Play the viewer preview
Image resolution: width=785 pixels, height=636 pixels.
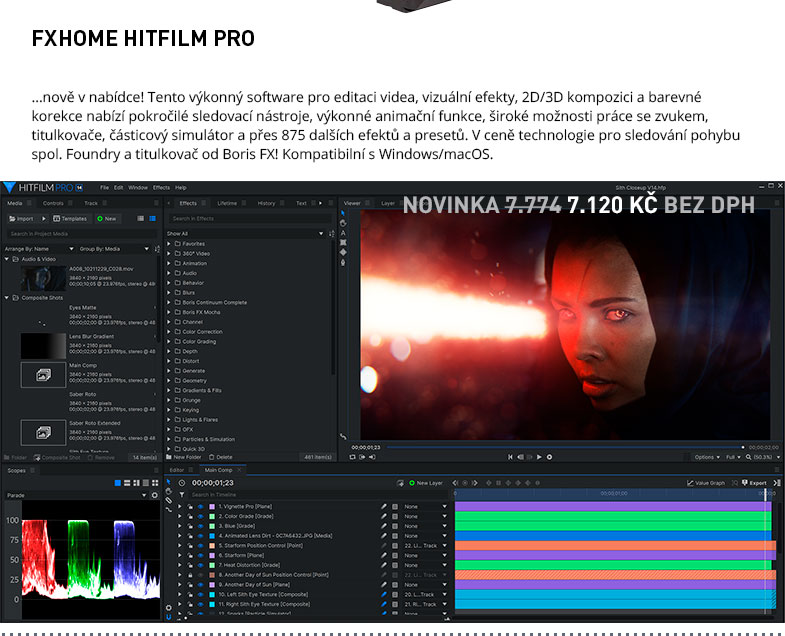539,457
